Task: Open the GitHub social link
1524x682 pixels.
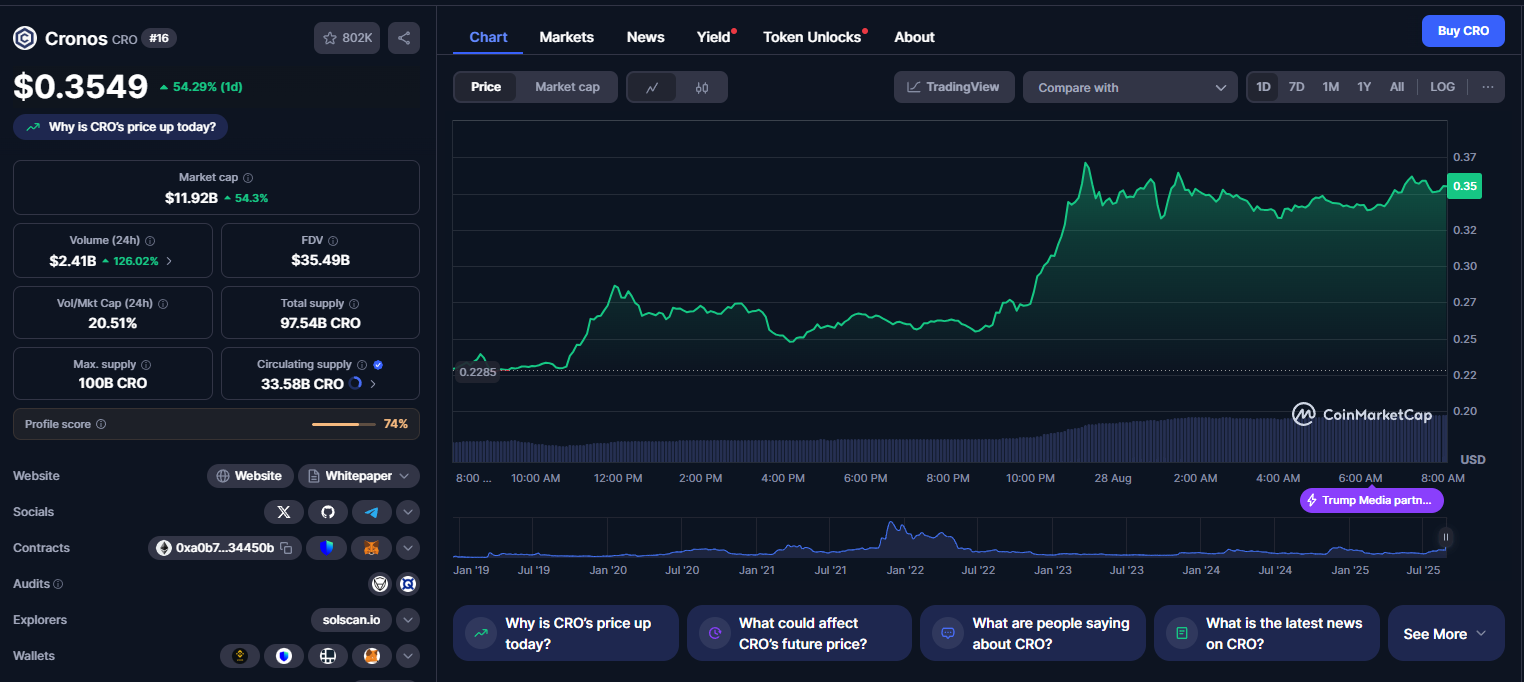Action: [x=328, y=512]
